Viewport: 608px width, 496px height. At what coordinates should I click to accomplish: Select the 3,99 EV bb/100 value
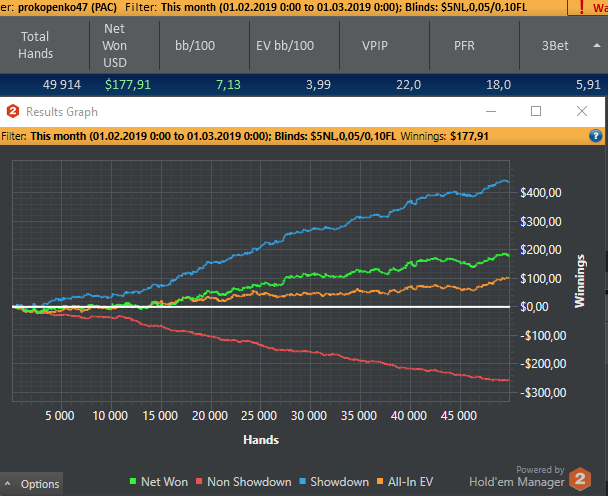click(318, 85)
